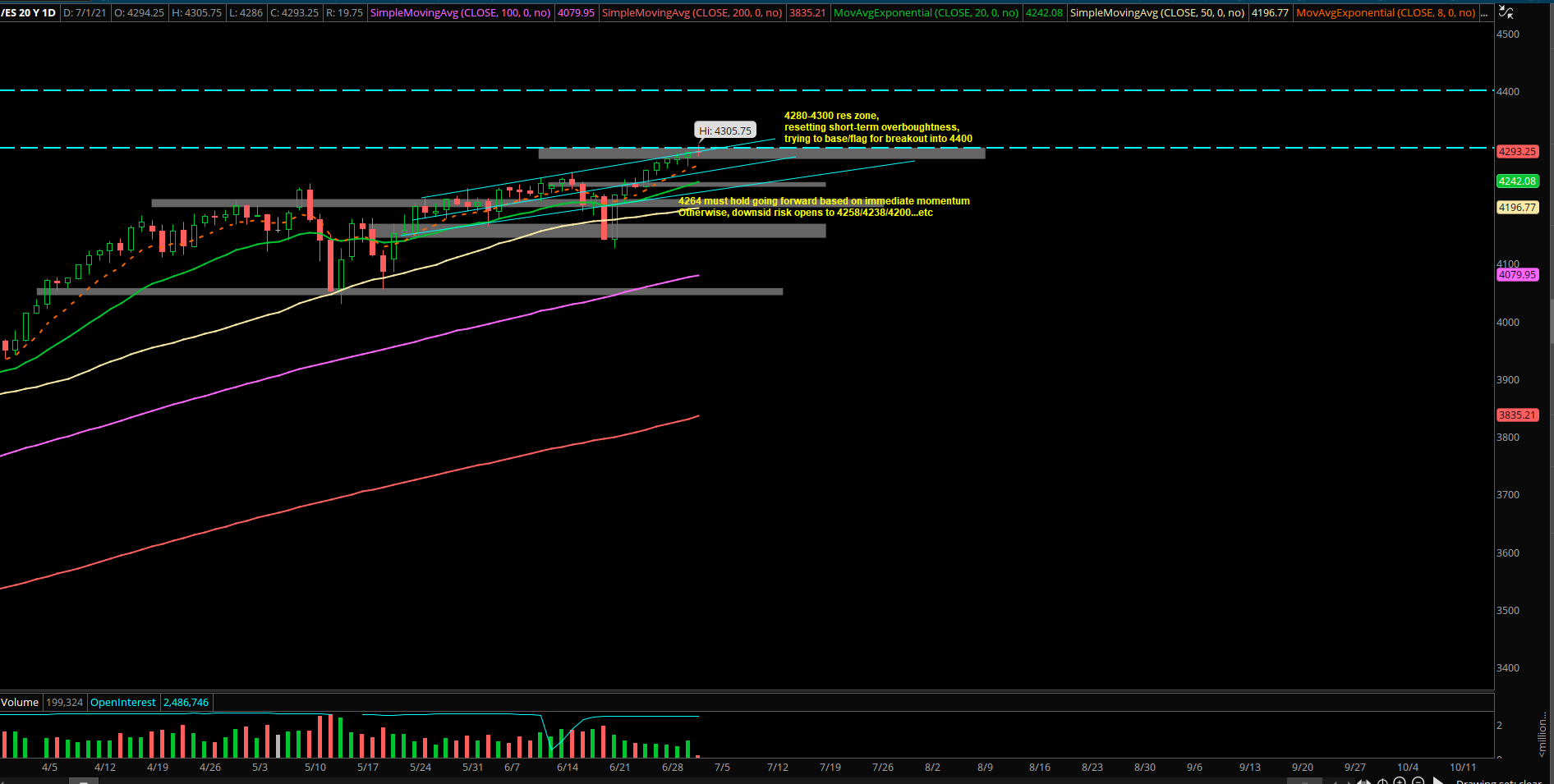1554x784 pixels.
Task: Click the /ES 20 Y 1D chart label
Action: coord(30,13)
